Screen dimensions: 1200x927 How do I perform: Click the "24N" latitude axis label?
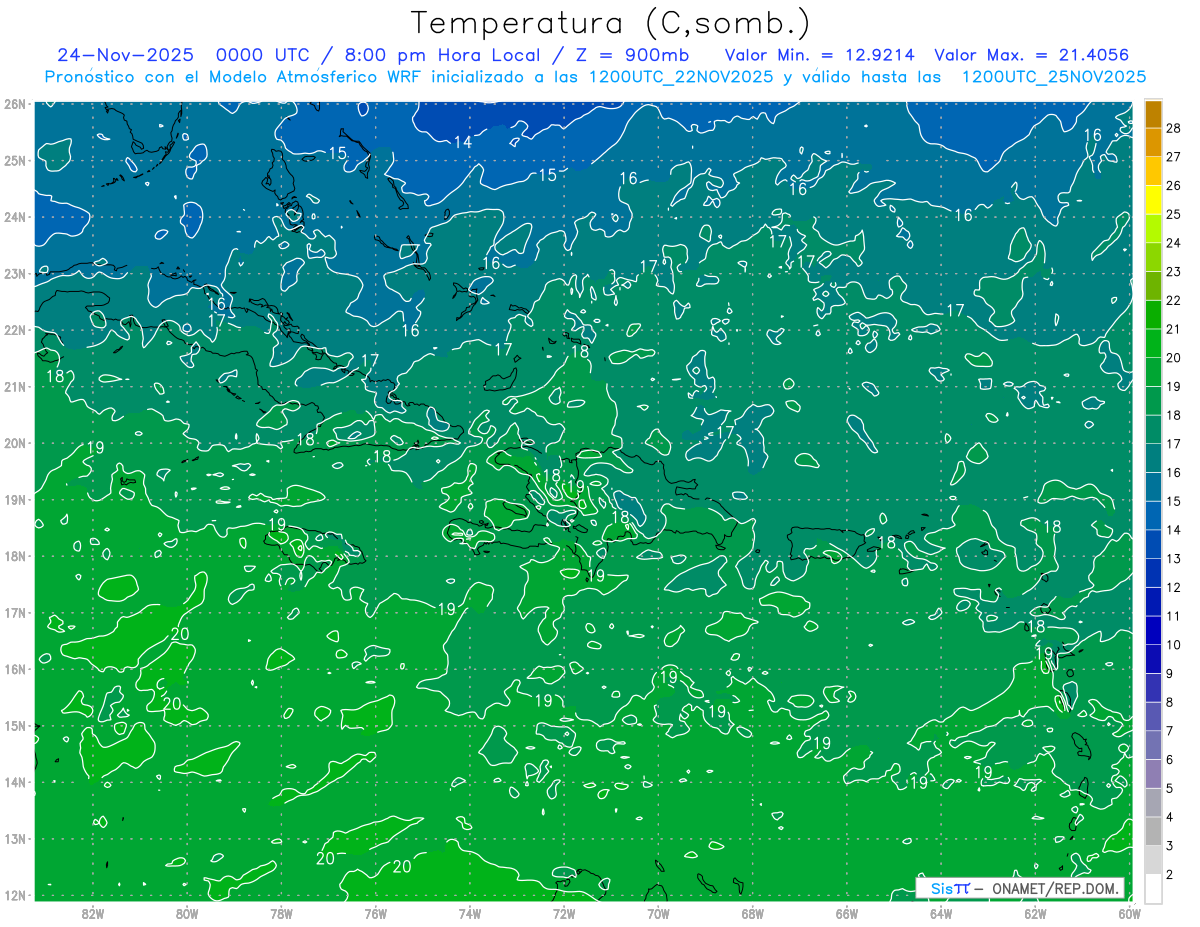tap(14, 216)
